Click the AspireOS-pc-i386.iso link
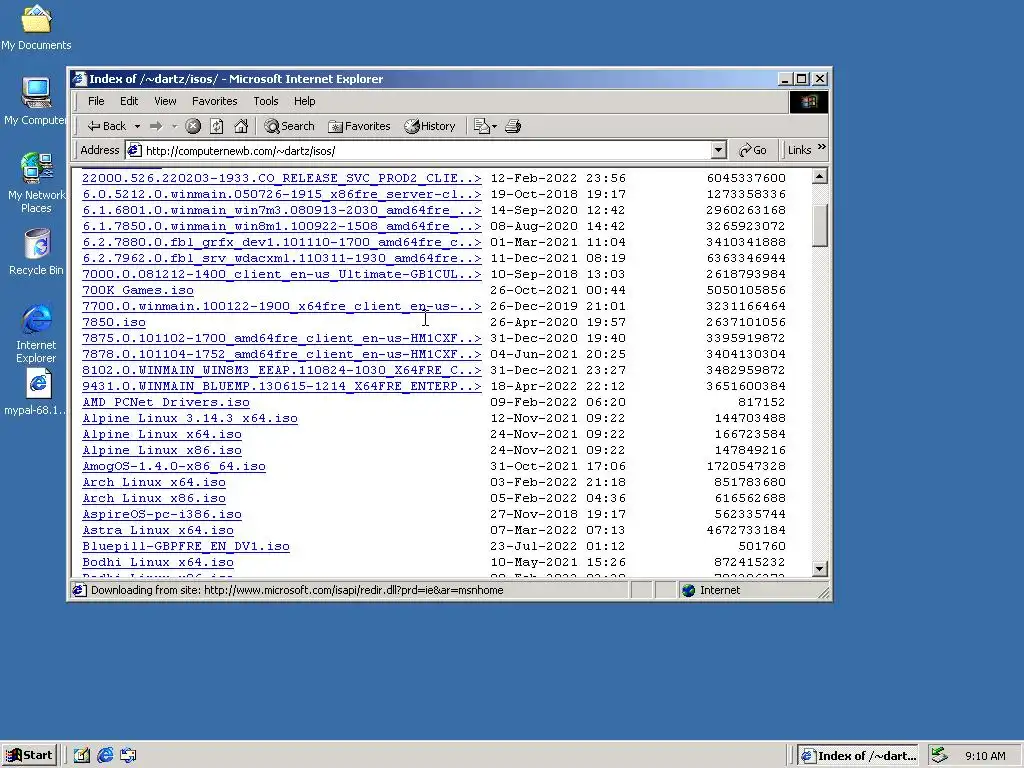 pos(162,514)
